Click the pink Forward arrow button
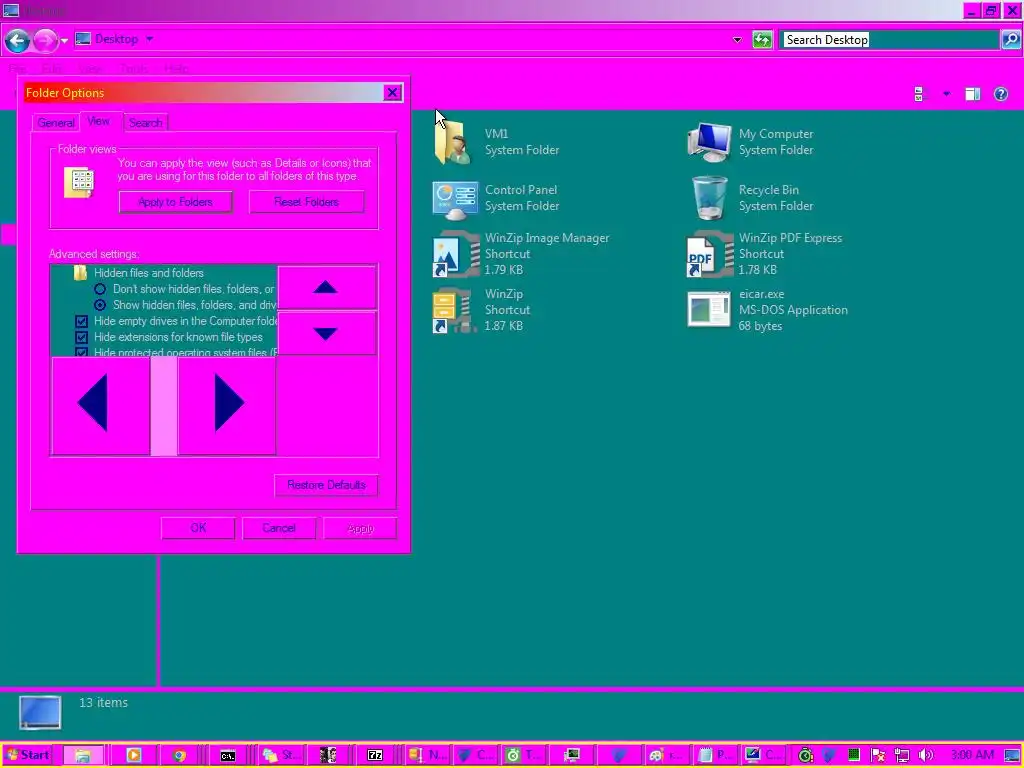The height and width of the screenshot is (768, 1024). tap(45, 40)
